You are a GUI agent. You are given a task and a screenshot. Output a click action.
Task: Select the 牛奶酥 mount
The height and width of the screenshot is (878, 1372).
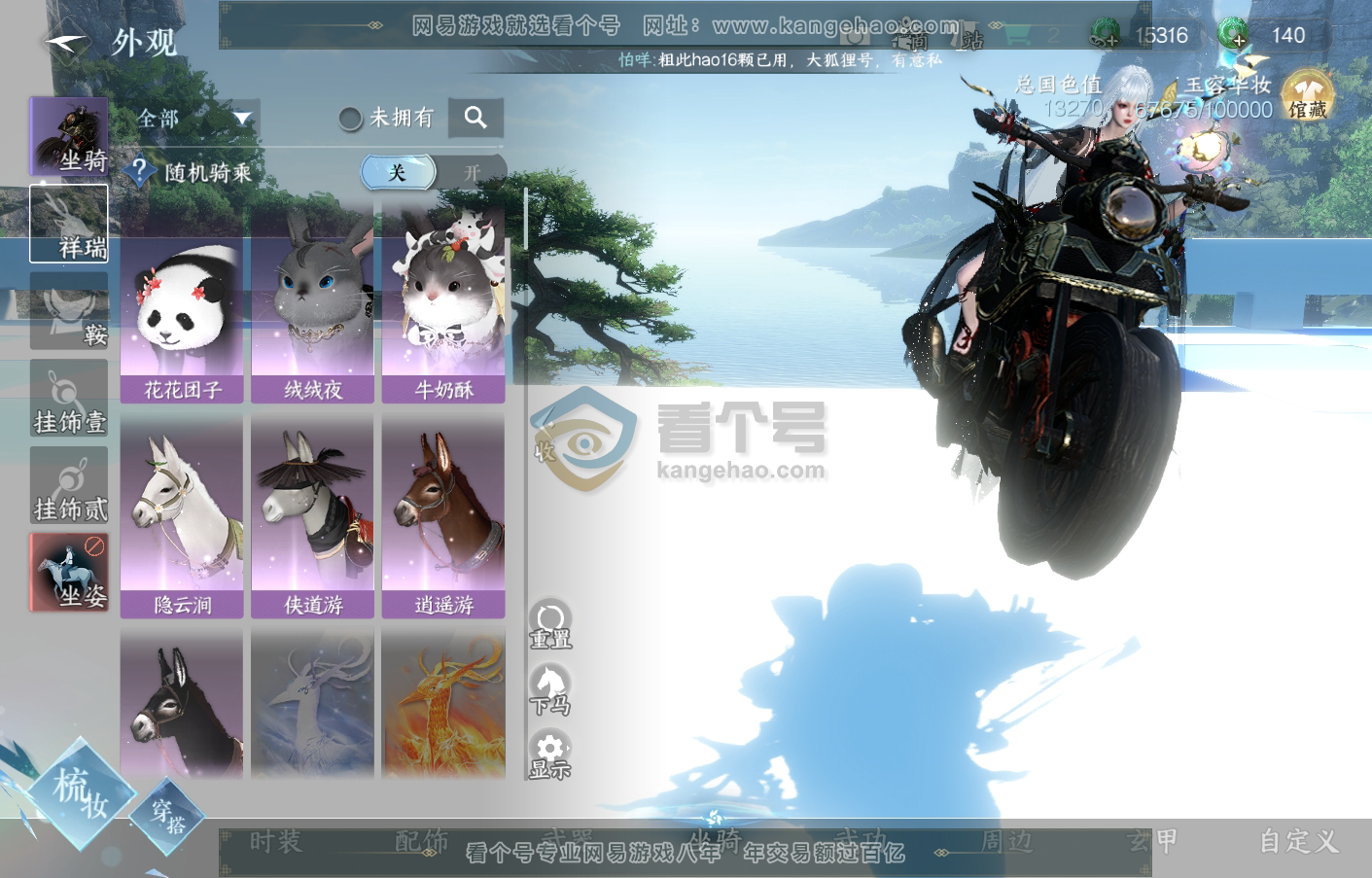tap(443, 304)
